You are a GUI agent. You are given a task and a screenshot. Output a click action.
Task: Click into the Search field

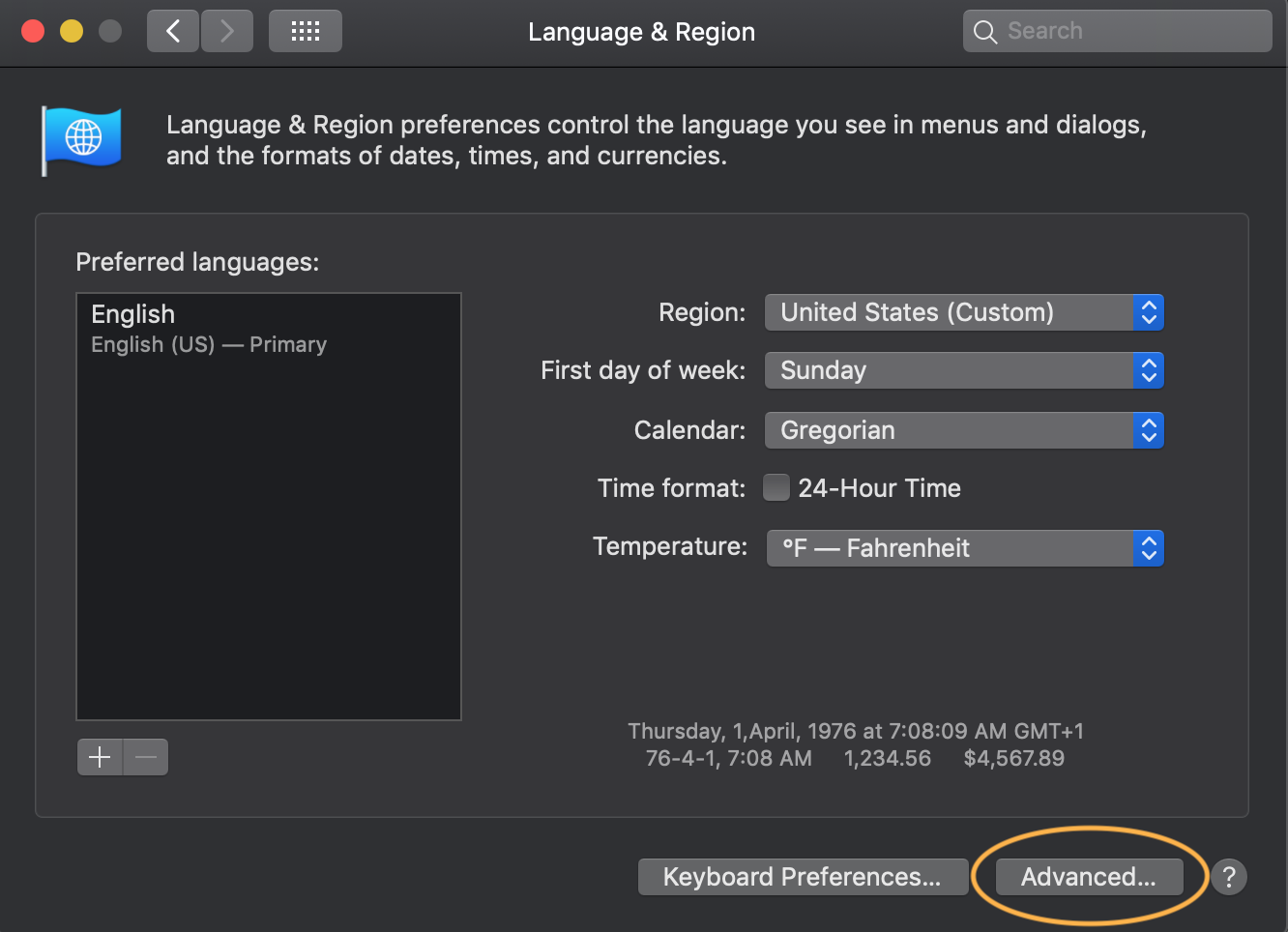pyautogui.click(x=1117, y=31)
